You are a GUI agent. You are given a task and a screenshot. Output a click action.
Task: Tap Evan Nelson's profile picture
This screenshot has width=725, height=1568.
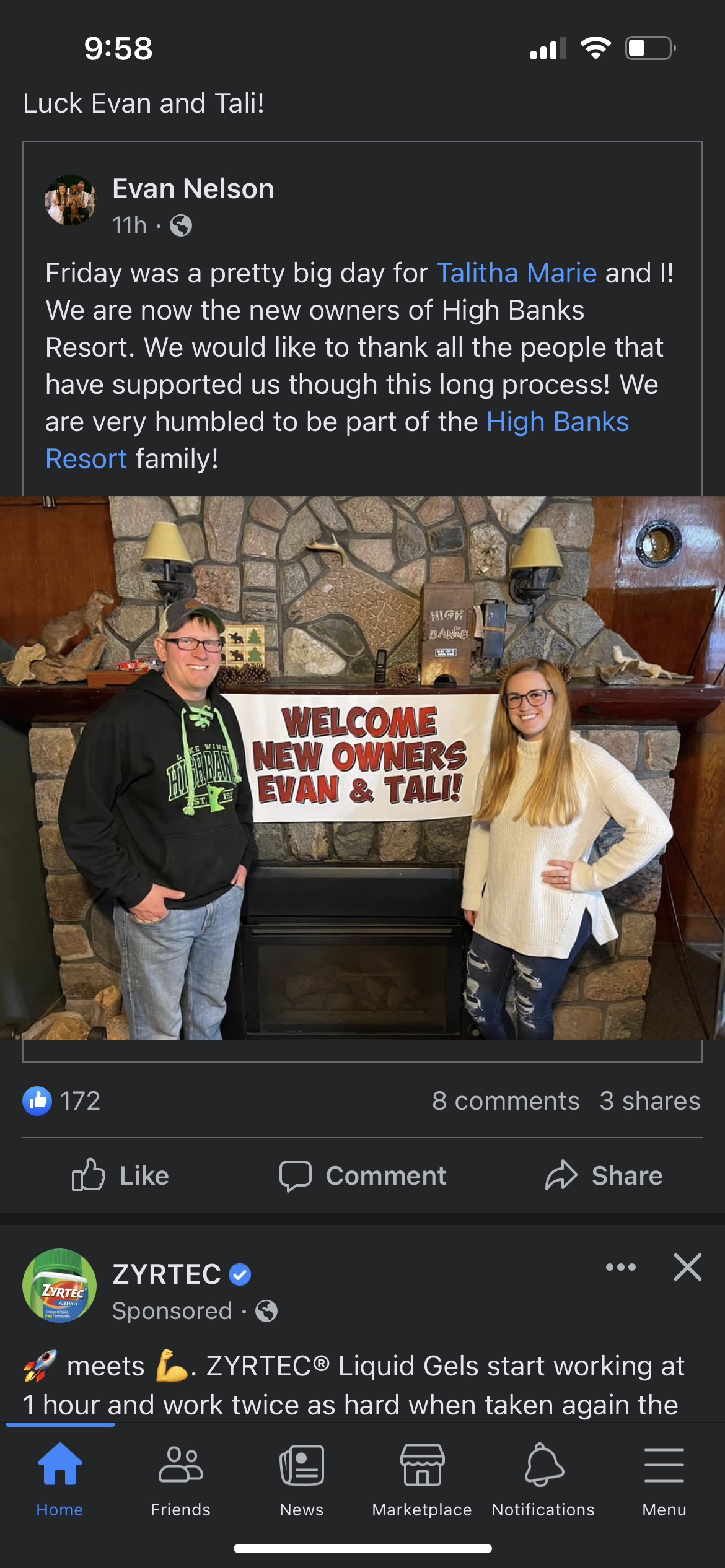[71, 200]
